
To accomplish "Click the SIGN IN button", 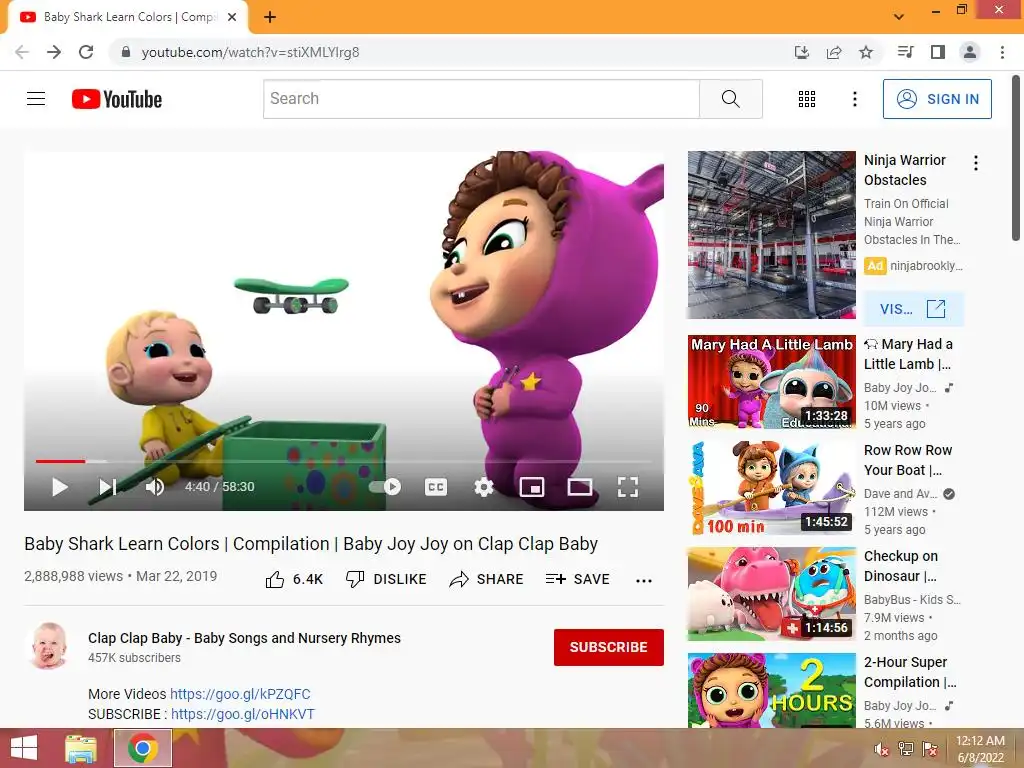I will (x=937, y=99).
